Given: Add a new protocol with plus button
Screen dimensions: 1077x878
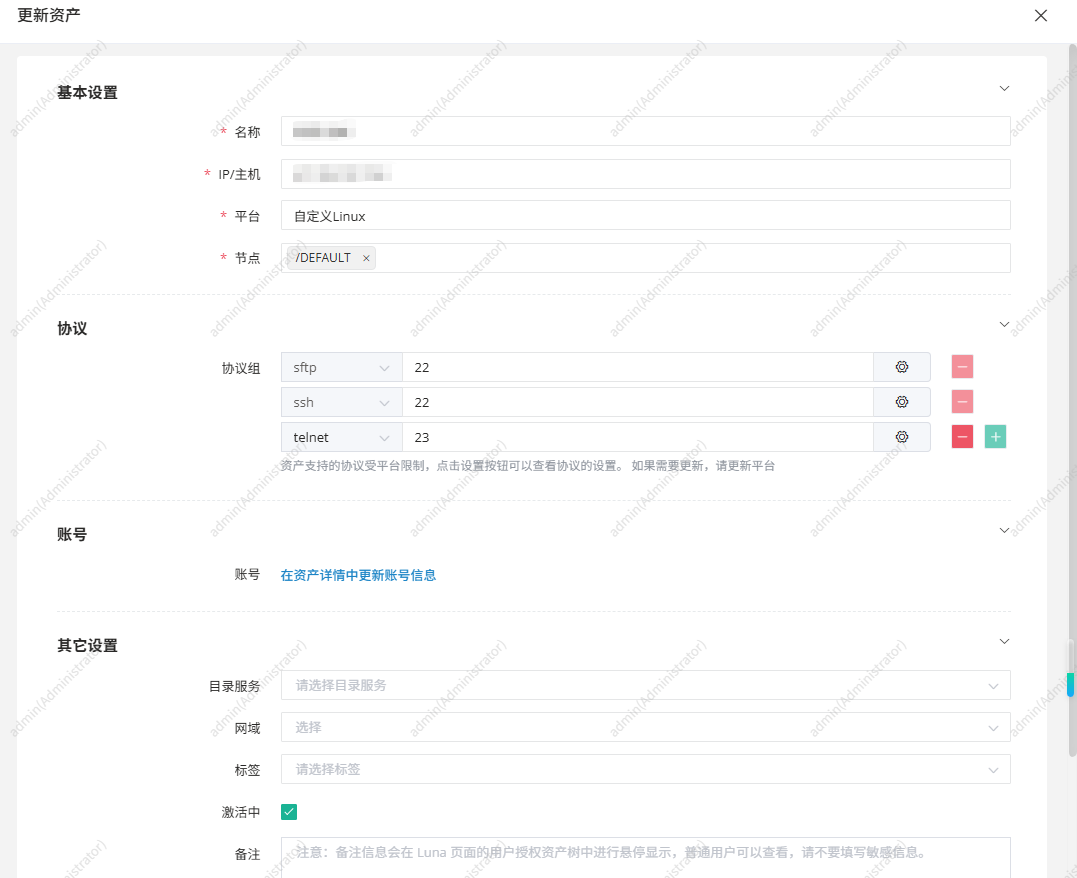Looking at the screenshot, I should (995, 437).
